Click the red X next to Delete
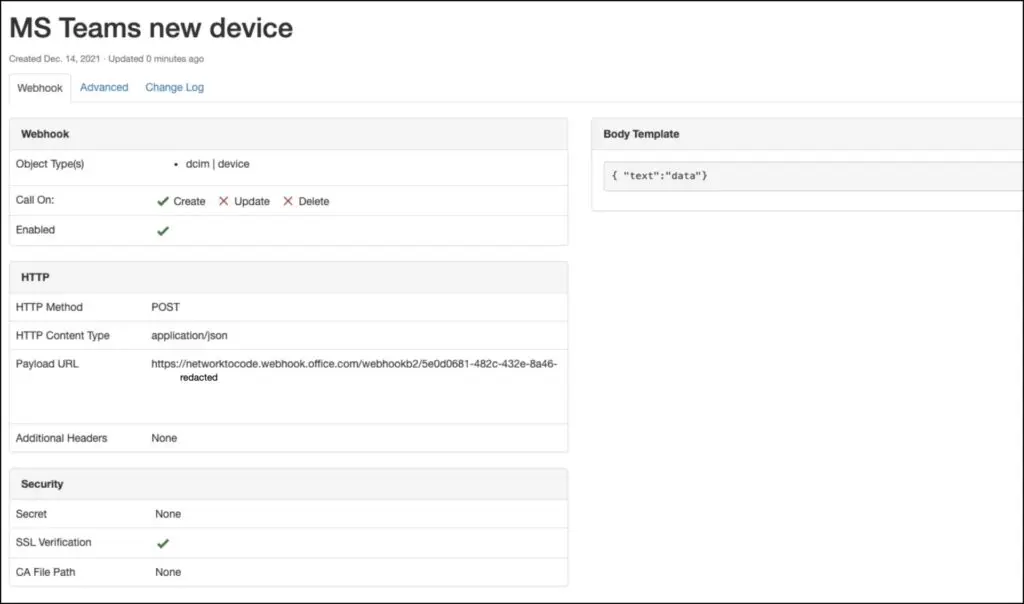Viewport: 1024px width, 604px height. coord(287,201)
